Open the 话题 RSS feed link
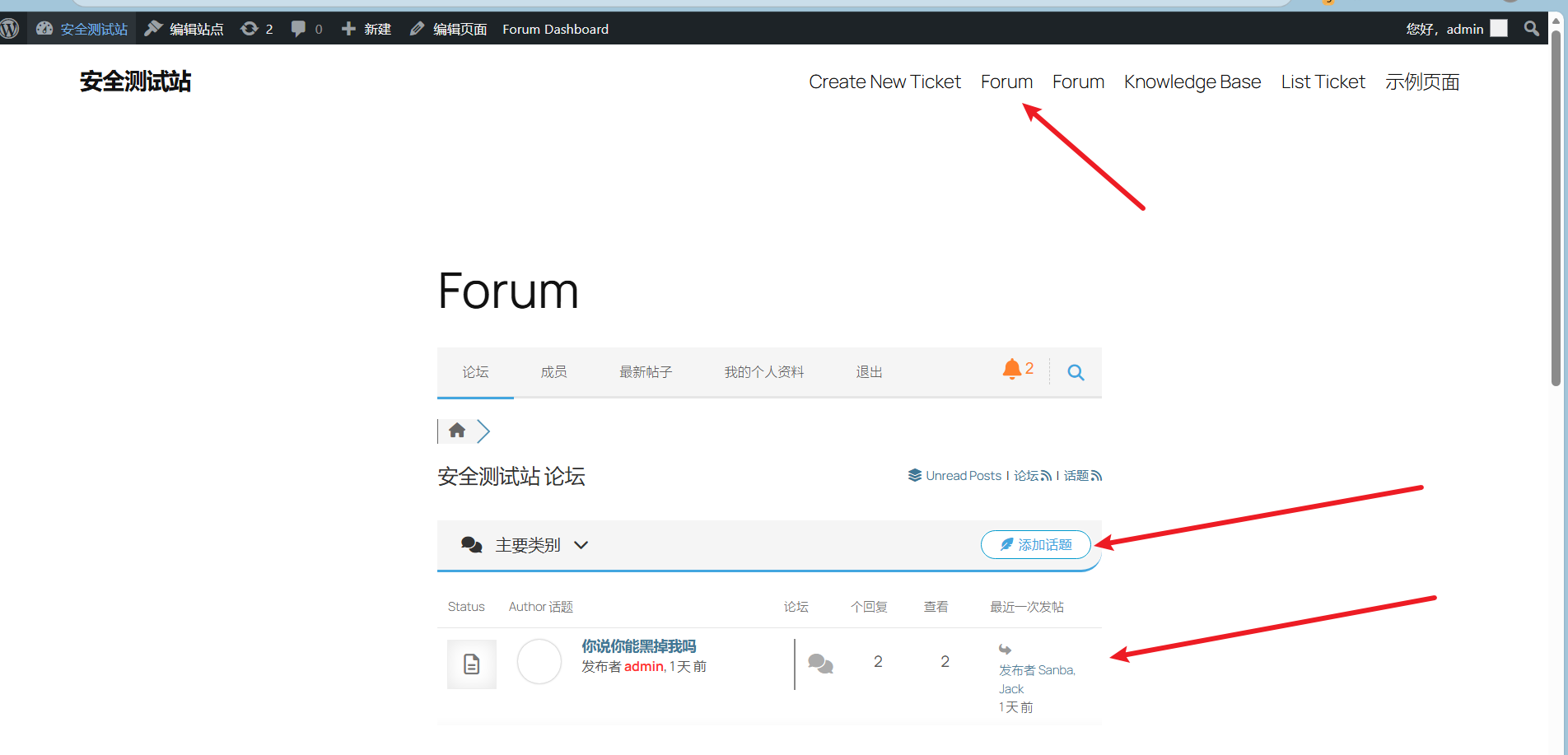 coord(1083,475)
